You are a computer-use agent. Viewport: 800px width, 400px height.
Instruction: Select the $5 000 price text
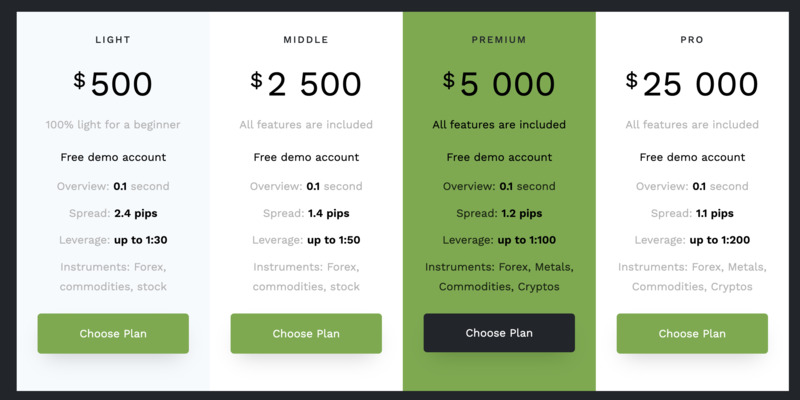[x=499, y=84]
